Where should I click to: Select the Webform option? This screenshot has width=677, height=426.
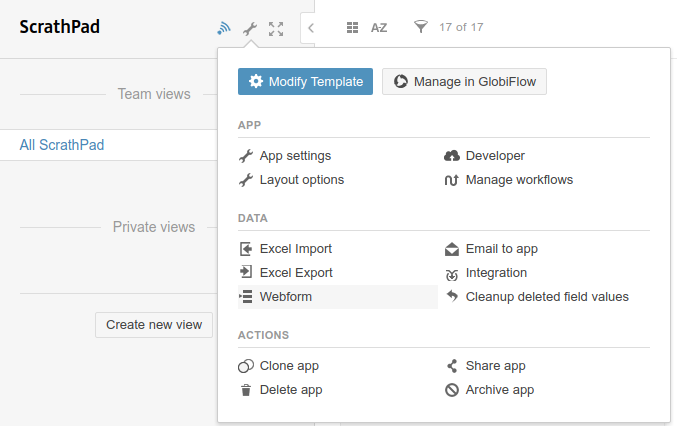(x=338, y=297)
